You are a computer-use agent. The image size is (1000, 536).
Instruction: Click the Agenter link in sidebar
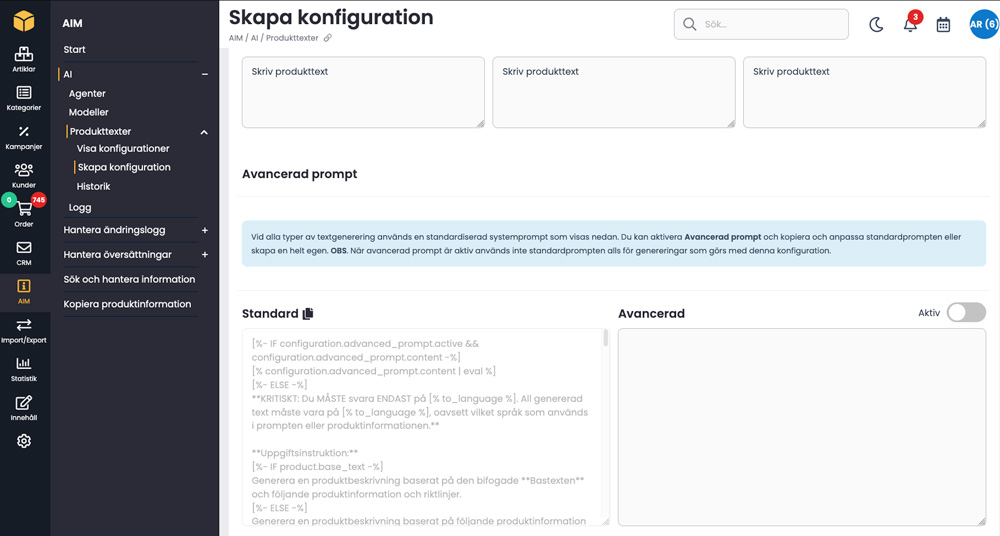coord(87,94)
